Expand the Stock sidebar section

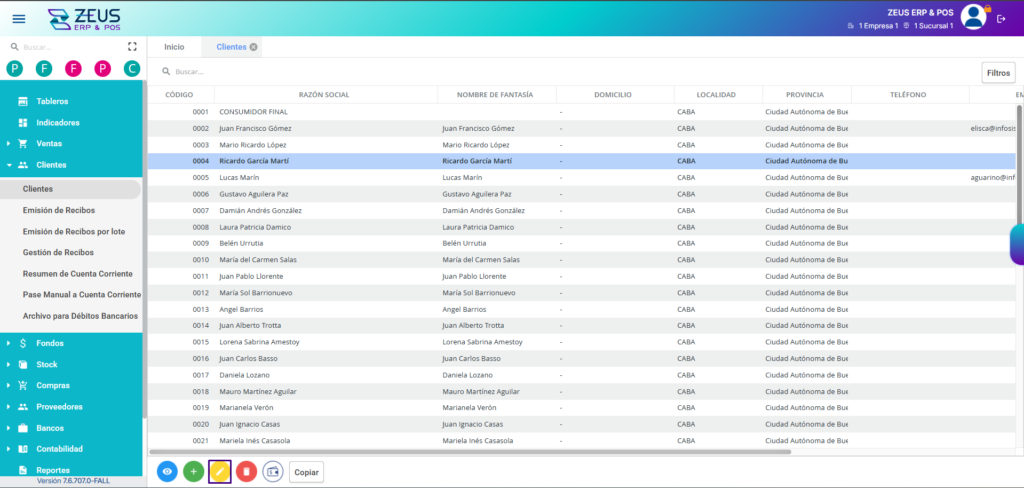(47, 364)
